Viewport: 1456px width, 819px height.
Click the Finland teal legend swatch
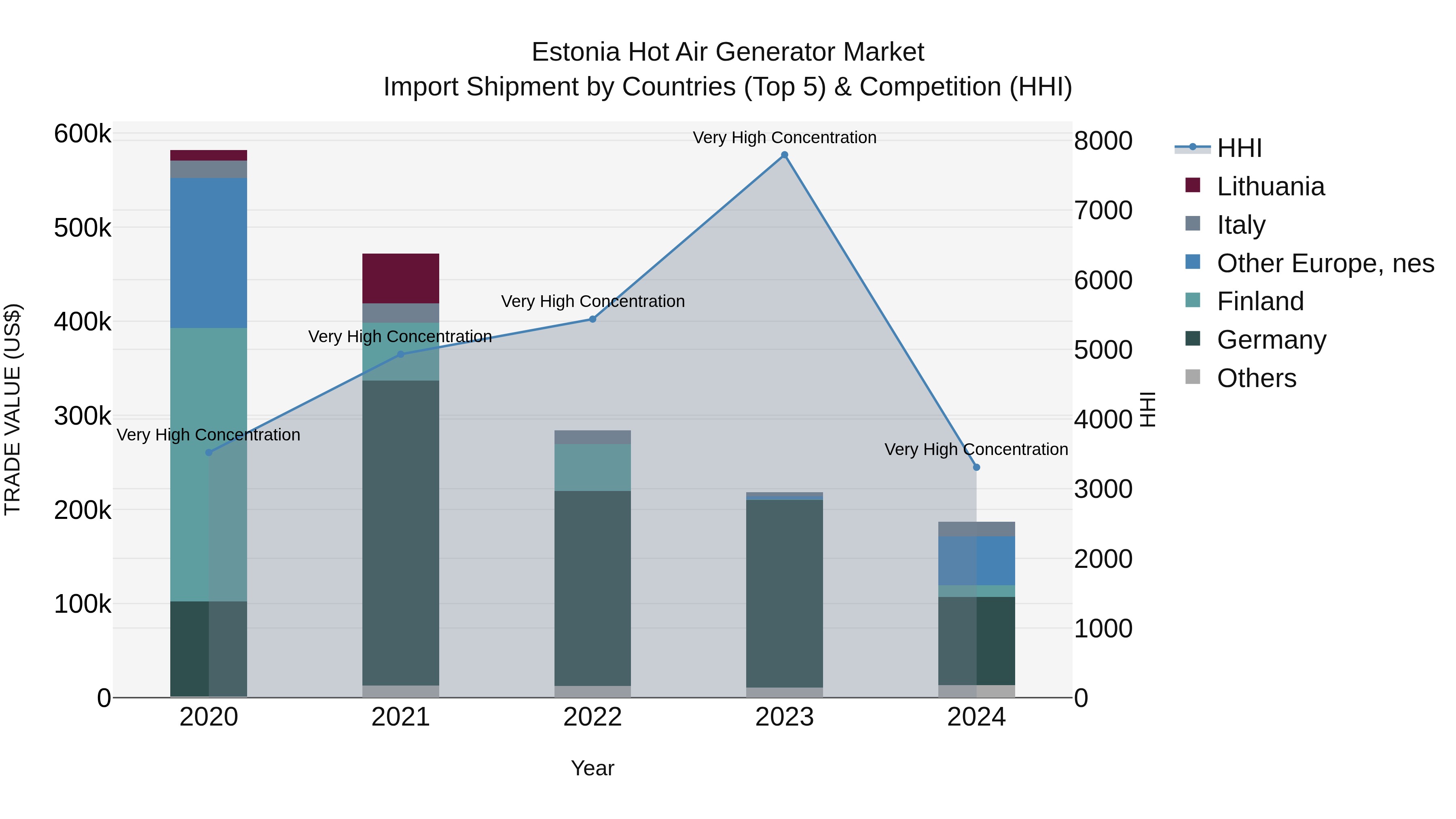1193,300
